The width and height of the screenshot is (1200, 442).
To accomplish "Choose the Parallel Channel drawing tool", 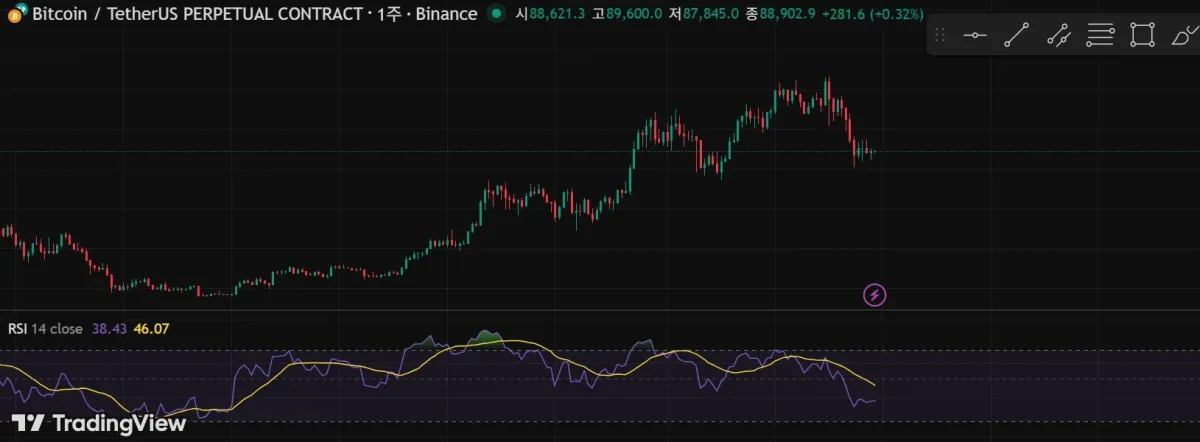I will pyautogui.click(x=1058, y=36).
